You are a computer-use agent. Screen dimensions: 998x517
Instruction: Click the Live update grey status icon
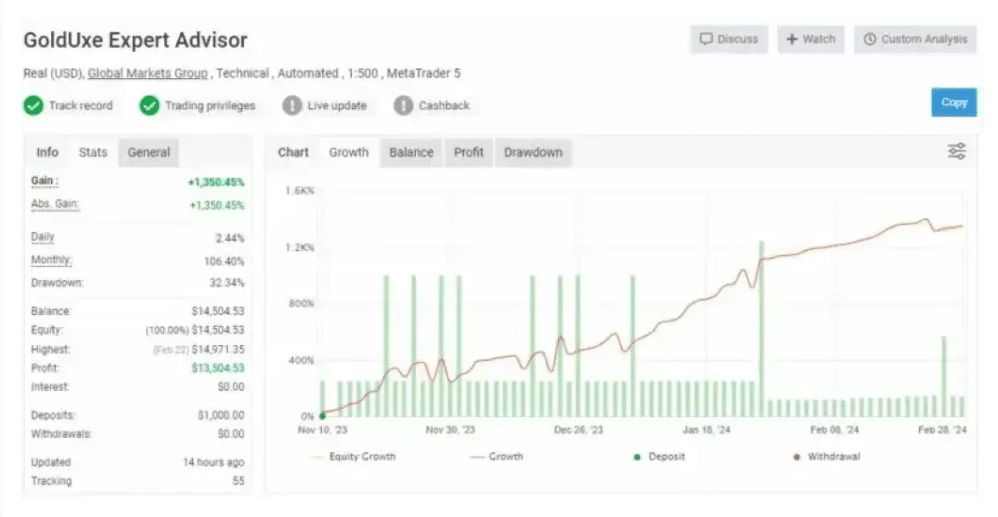coord(292,105)
